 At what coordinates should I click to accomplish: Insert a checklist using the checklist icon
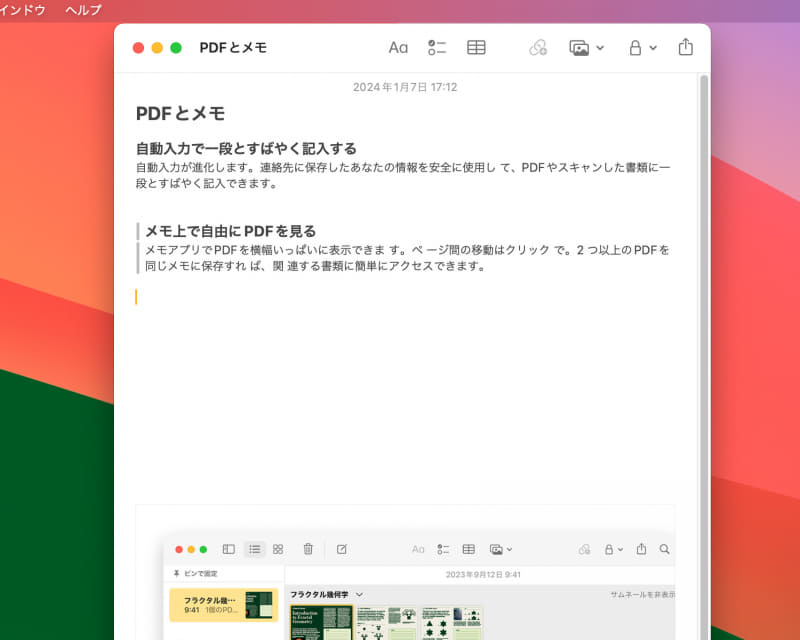[x=436, y=46]
